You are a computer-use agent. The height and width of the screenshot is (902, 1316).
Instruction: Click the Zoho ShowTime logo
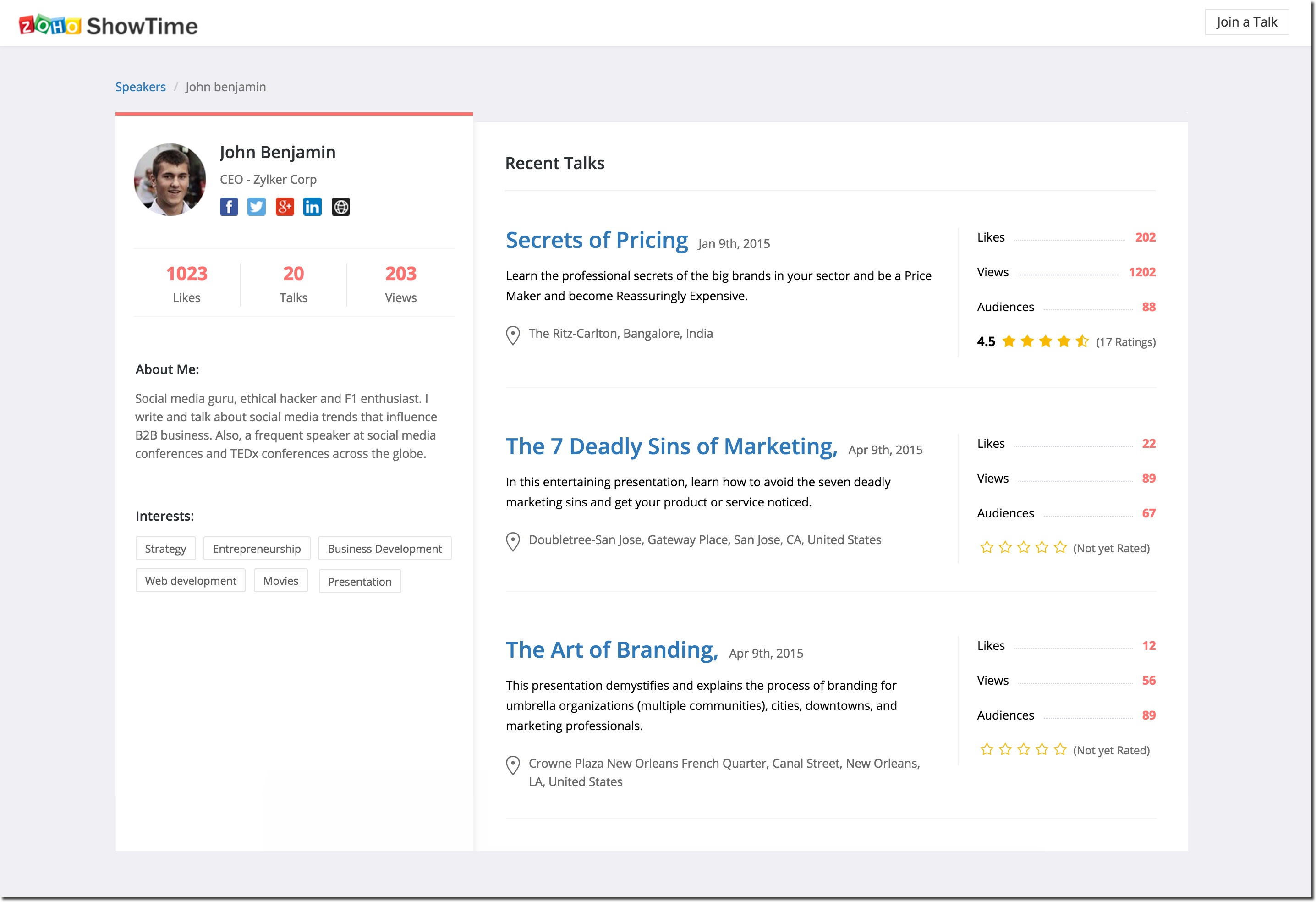[x=108, y=26]
